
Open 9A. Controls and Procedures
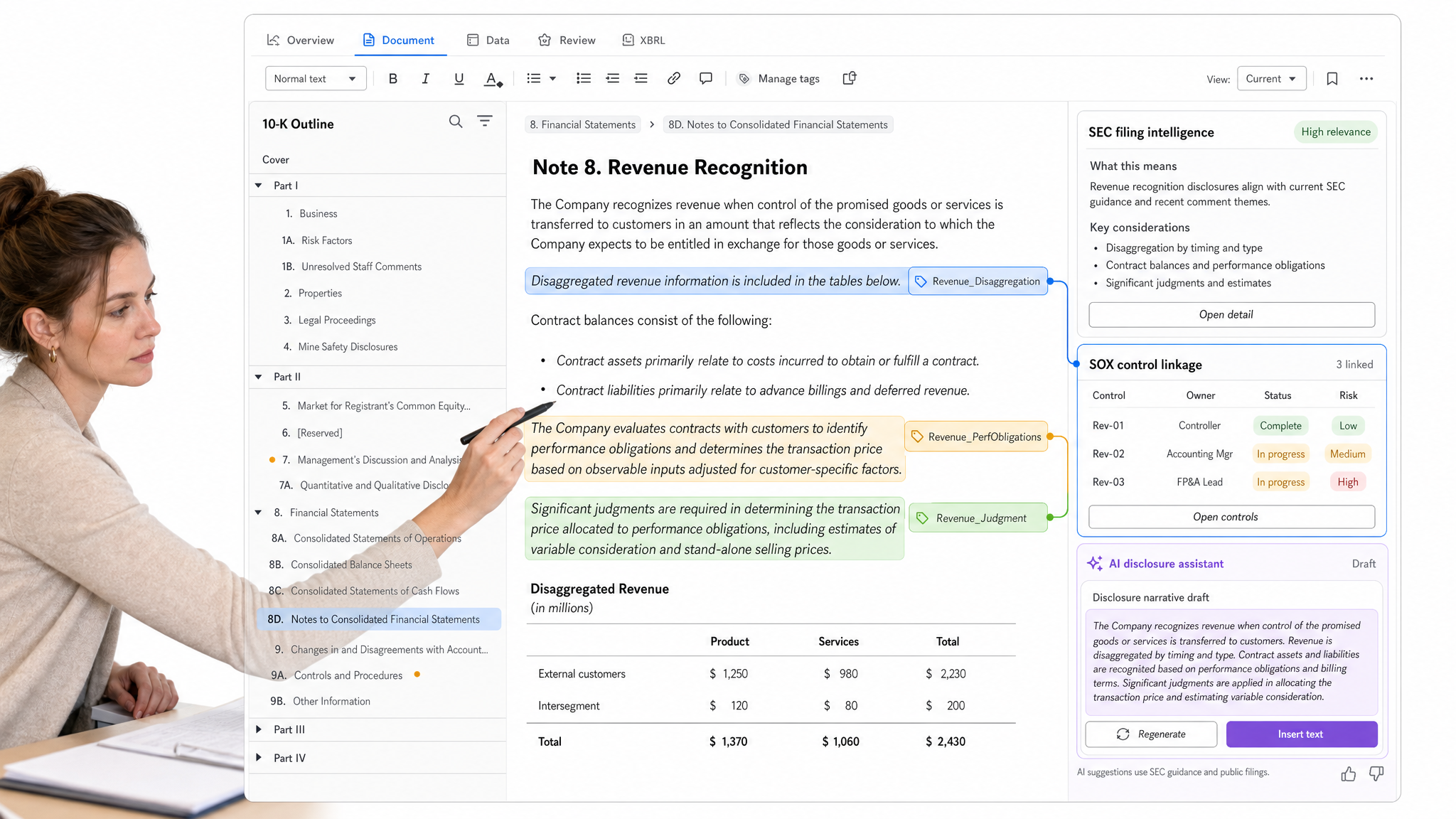coord(336,675)
